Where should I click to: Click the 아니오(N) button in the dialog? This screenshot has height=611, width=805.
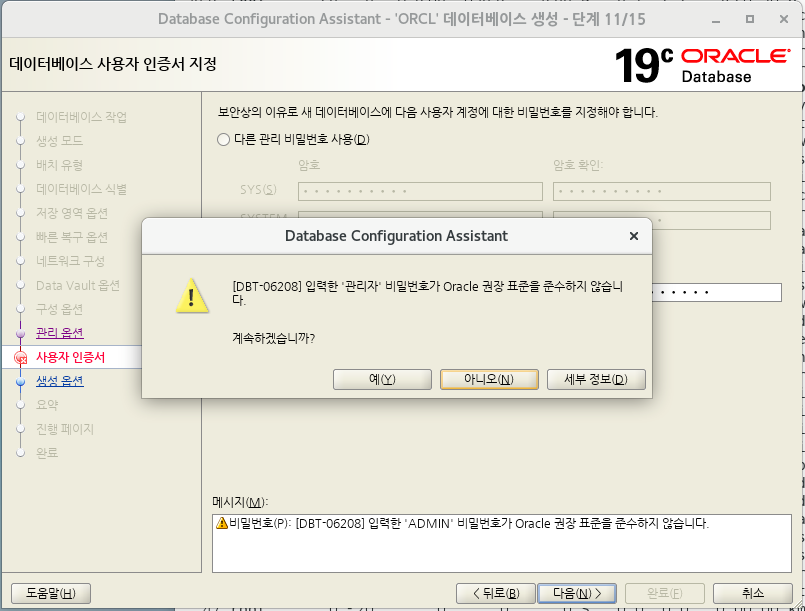tap(489, 379)
